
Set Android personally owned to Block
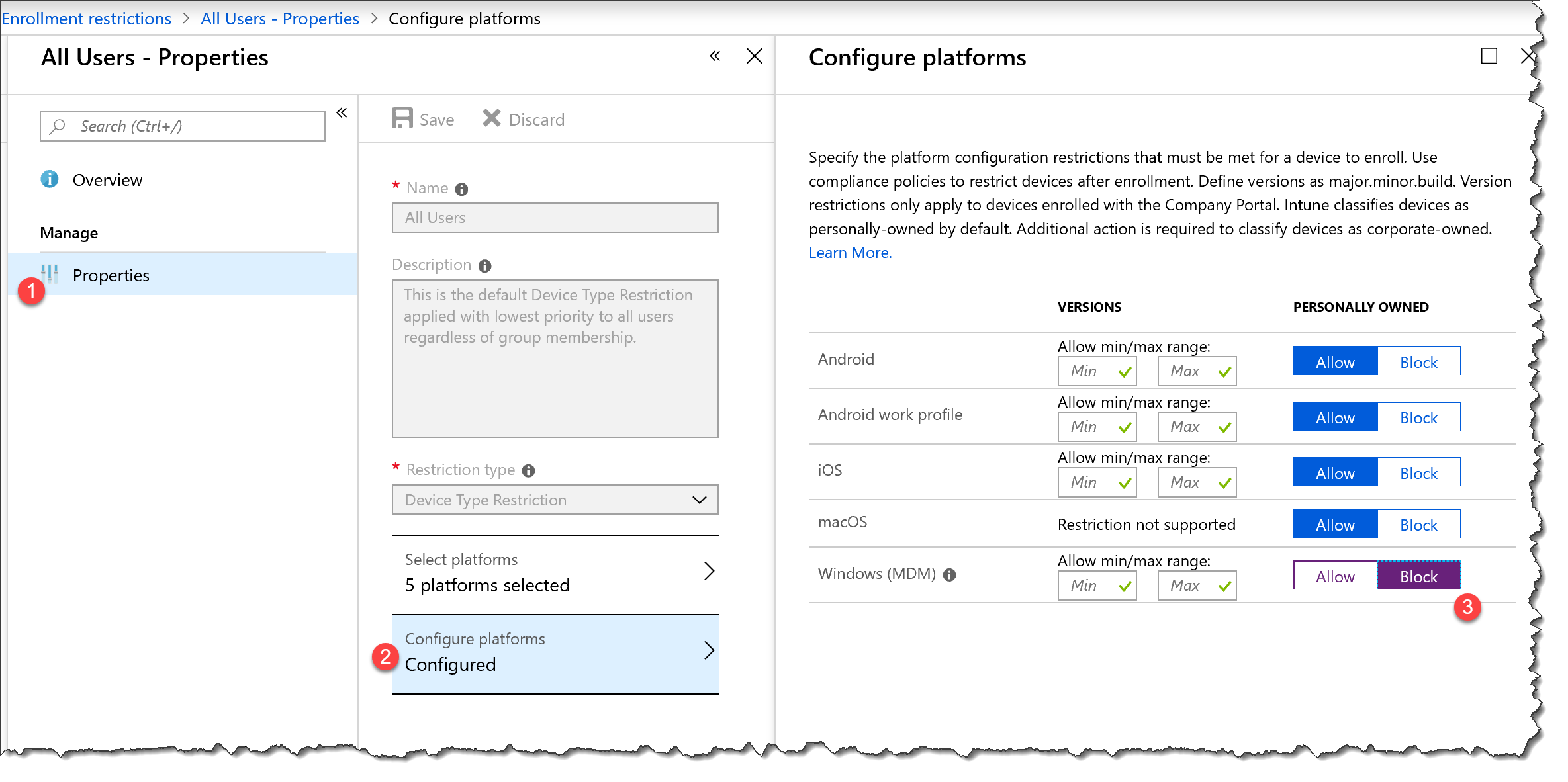pos(1418,362)
